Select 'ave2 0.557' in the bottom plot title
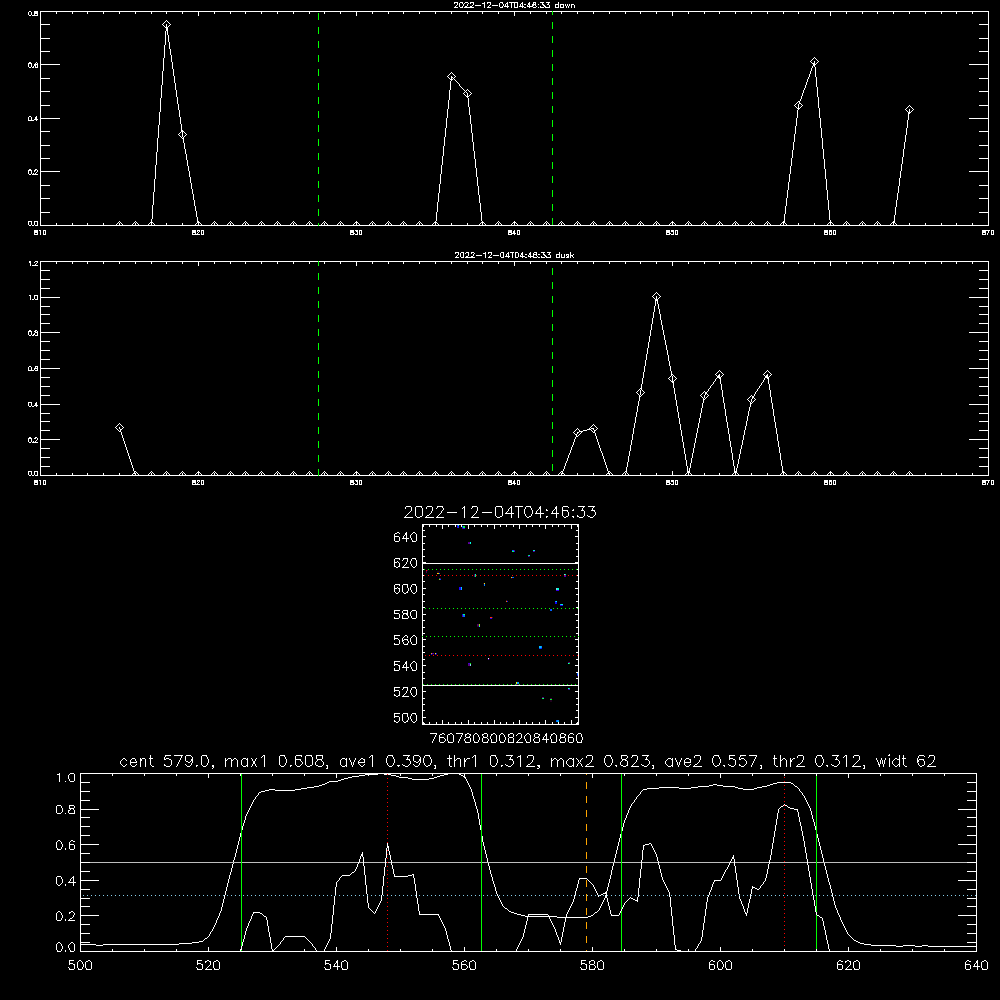 [x=712, y=761]
